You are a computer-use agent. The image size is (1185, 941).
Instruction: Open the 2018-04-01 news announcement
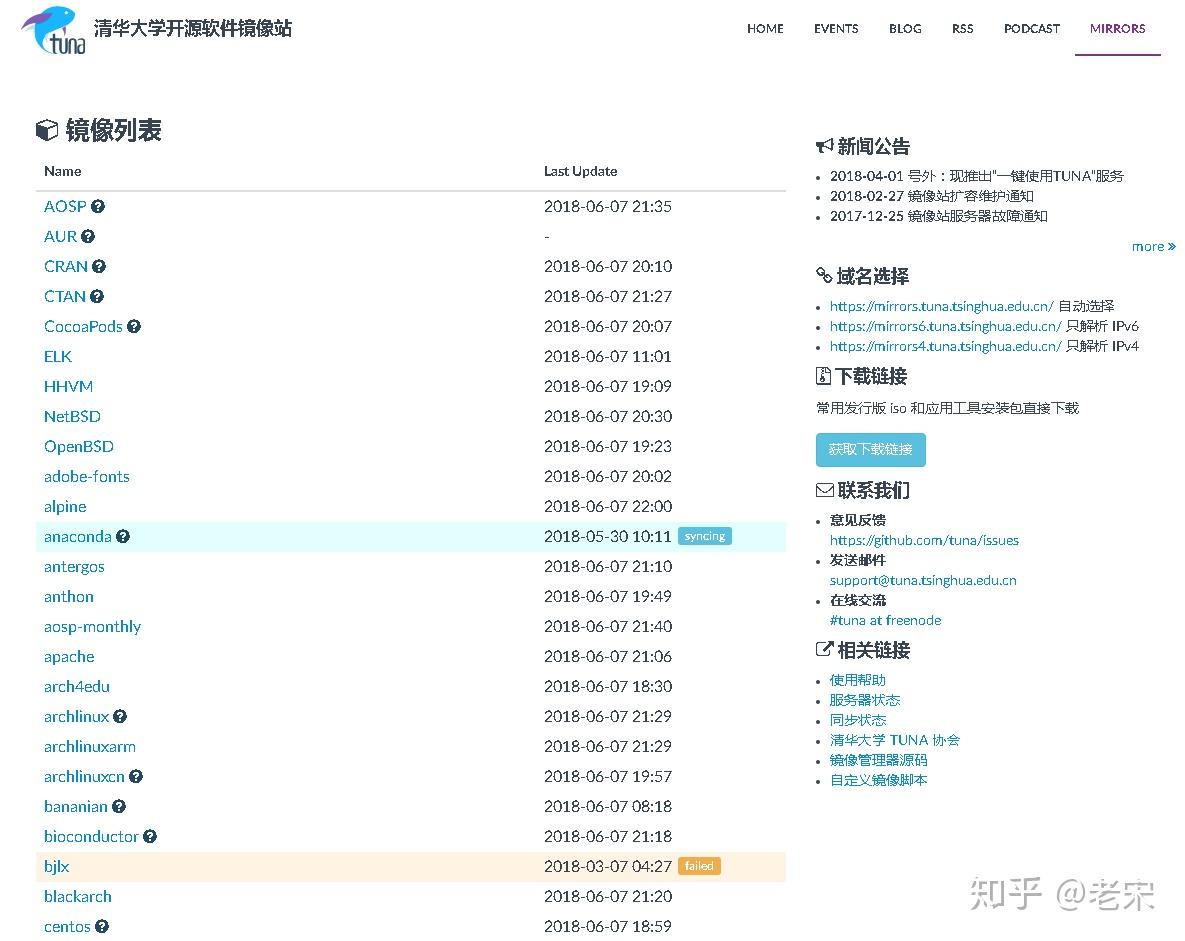(x=976, y=176)
